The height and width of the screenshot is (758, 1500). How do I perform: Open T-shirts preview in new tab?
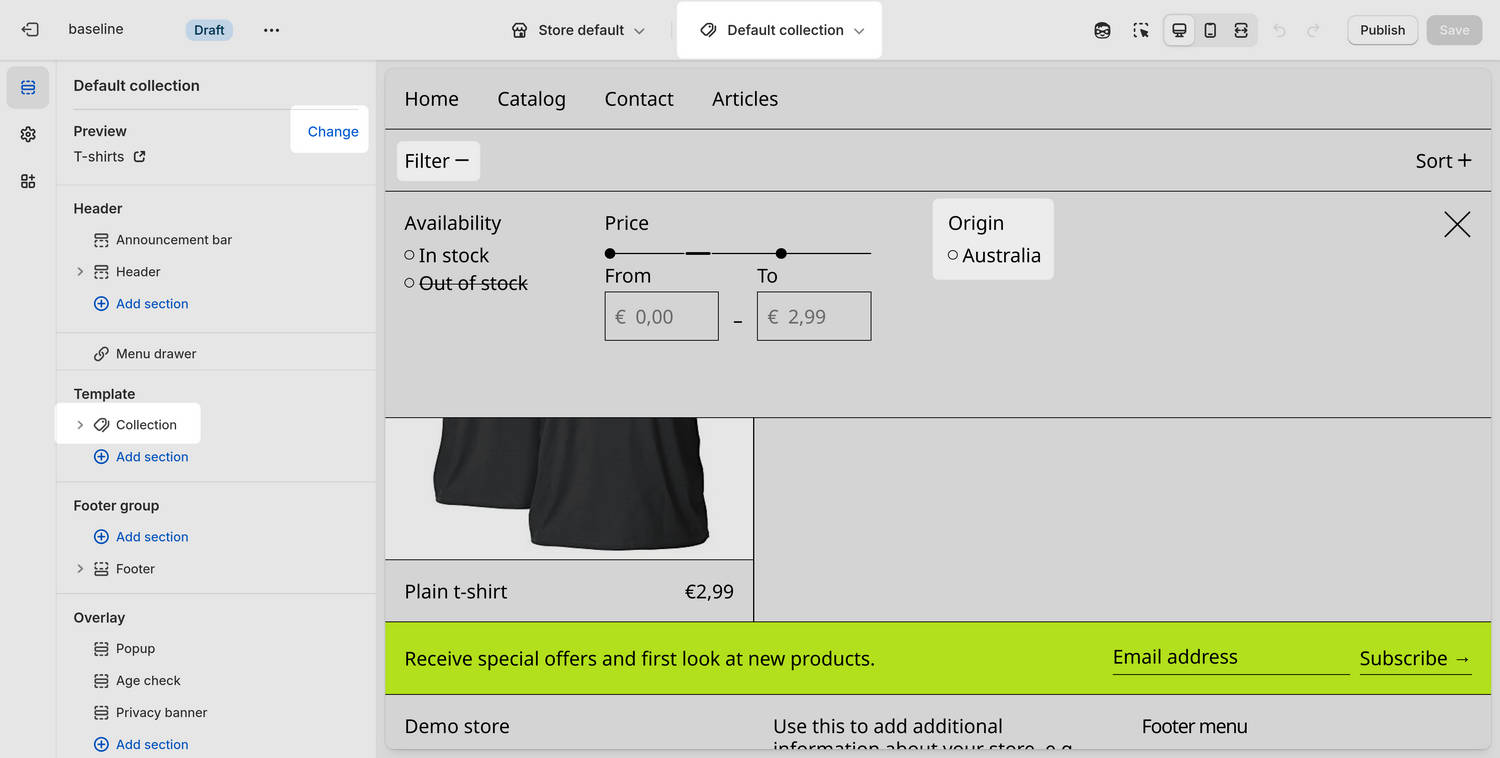(x=139, y=156)
